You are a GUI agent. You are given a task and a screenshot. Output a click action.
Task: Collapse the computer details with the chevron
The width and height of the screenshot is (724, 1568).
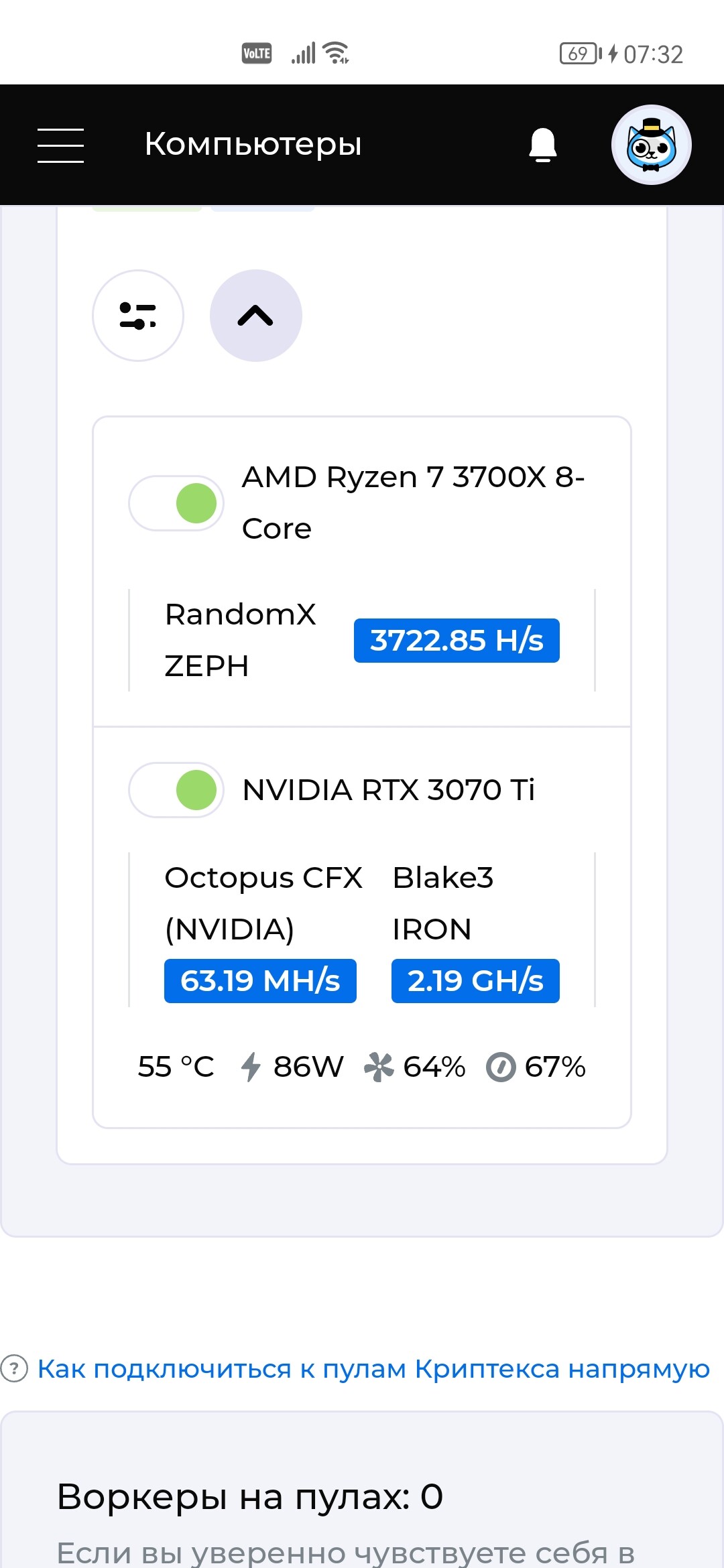click(256, 316)
